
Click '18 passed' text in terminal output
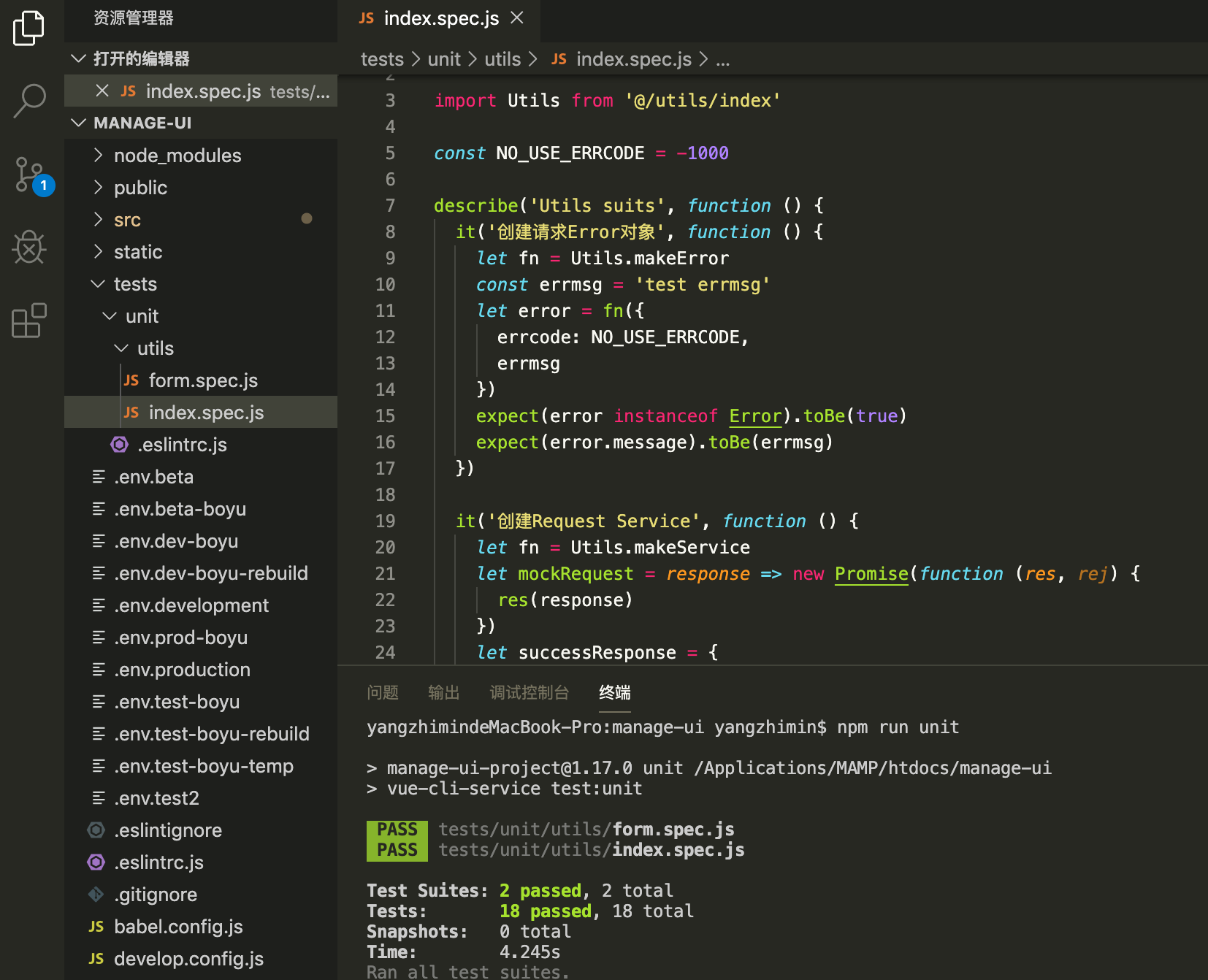click(x=546, y=911)
